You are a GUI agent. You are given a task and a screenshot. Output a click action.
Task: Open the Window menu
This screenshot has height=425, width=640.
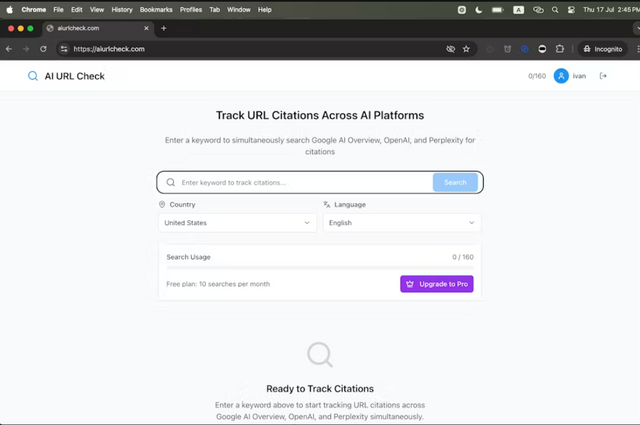[x=239, y=9]
